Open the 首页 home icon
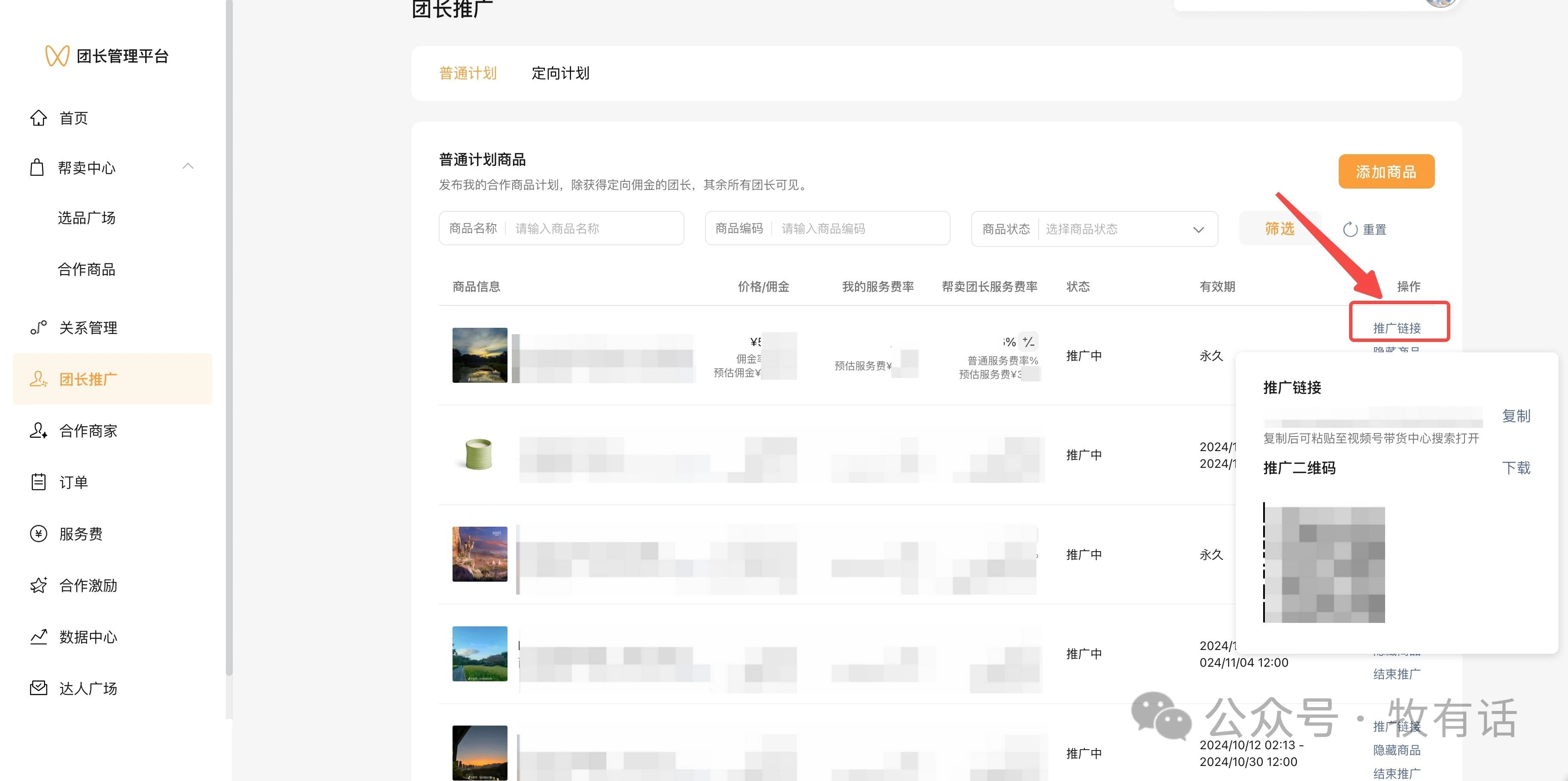Viewport: 1568px width, 781px height. pyautogui.click(x=38, y=118)
